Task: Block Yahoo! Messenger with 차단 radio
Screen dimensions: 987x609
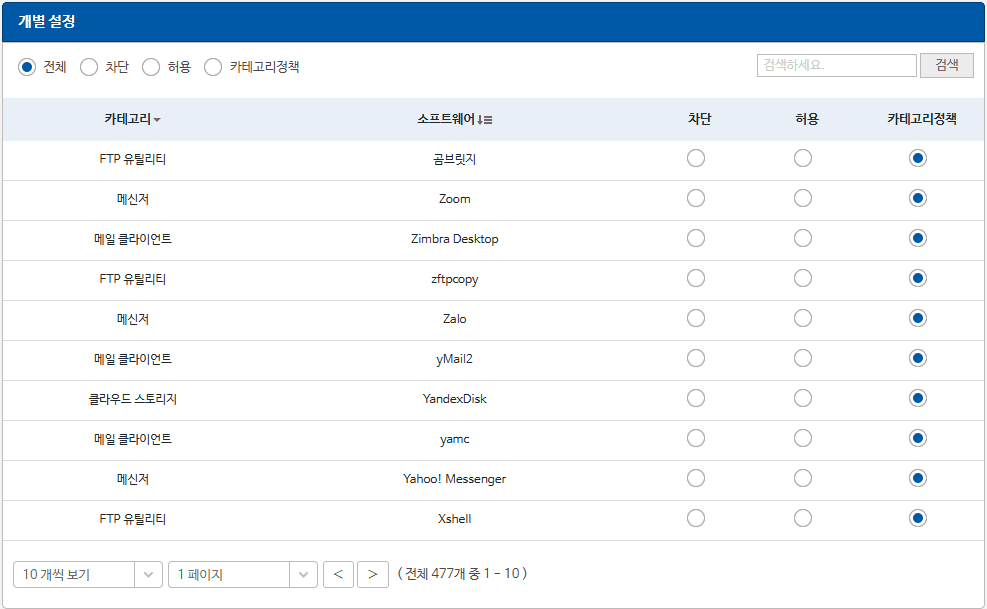Action: [696, 478]
